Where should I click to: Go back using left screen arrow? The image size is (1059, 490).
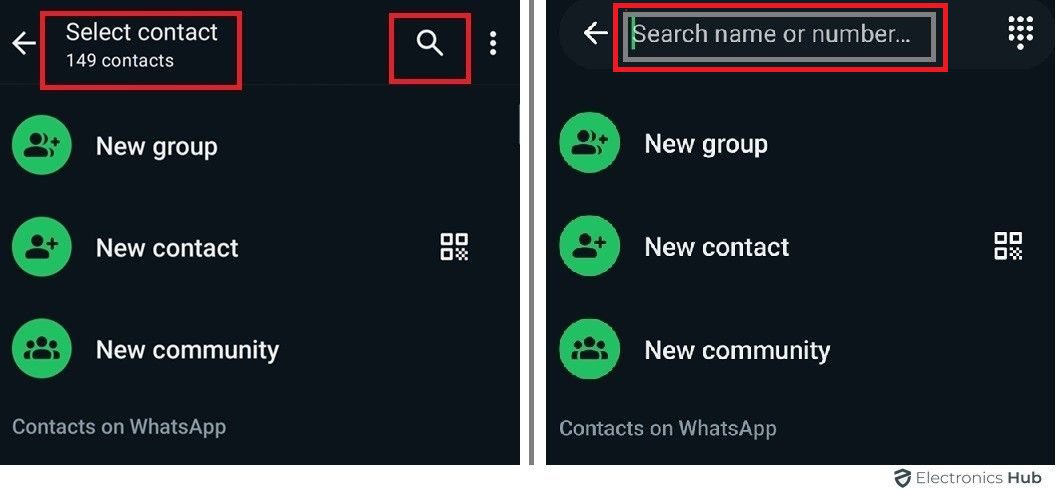(24, 44)
